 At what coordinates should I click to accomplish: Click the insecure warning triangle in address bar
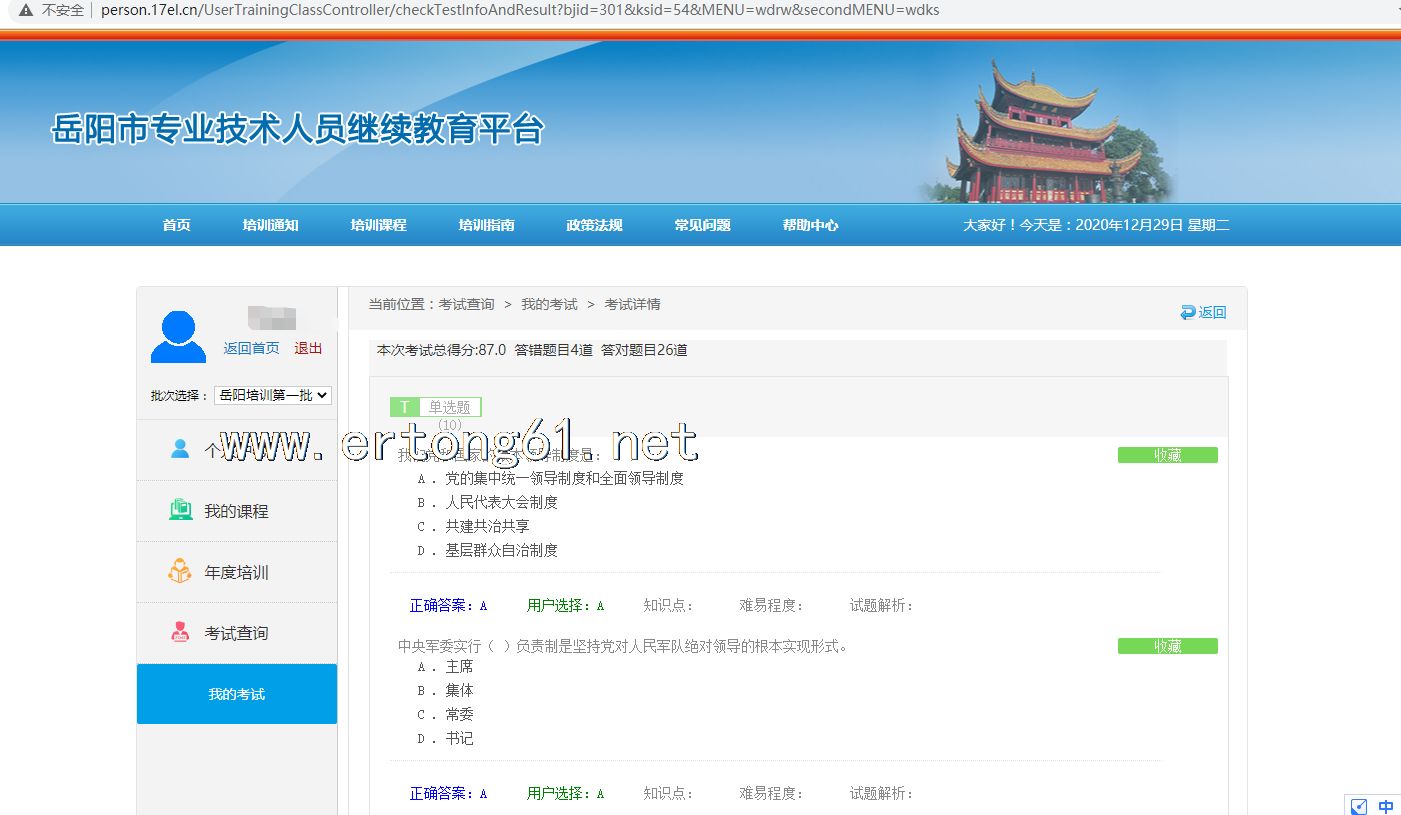click(25, 10)
